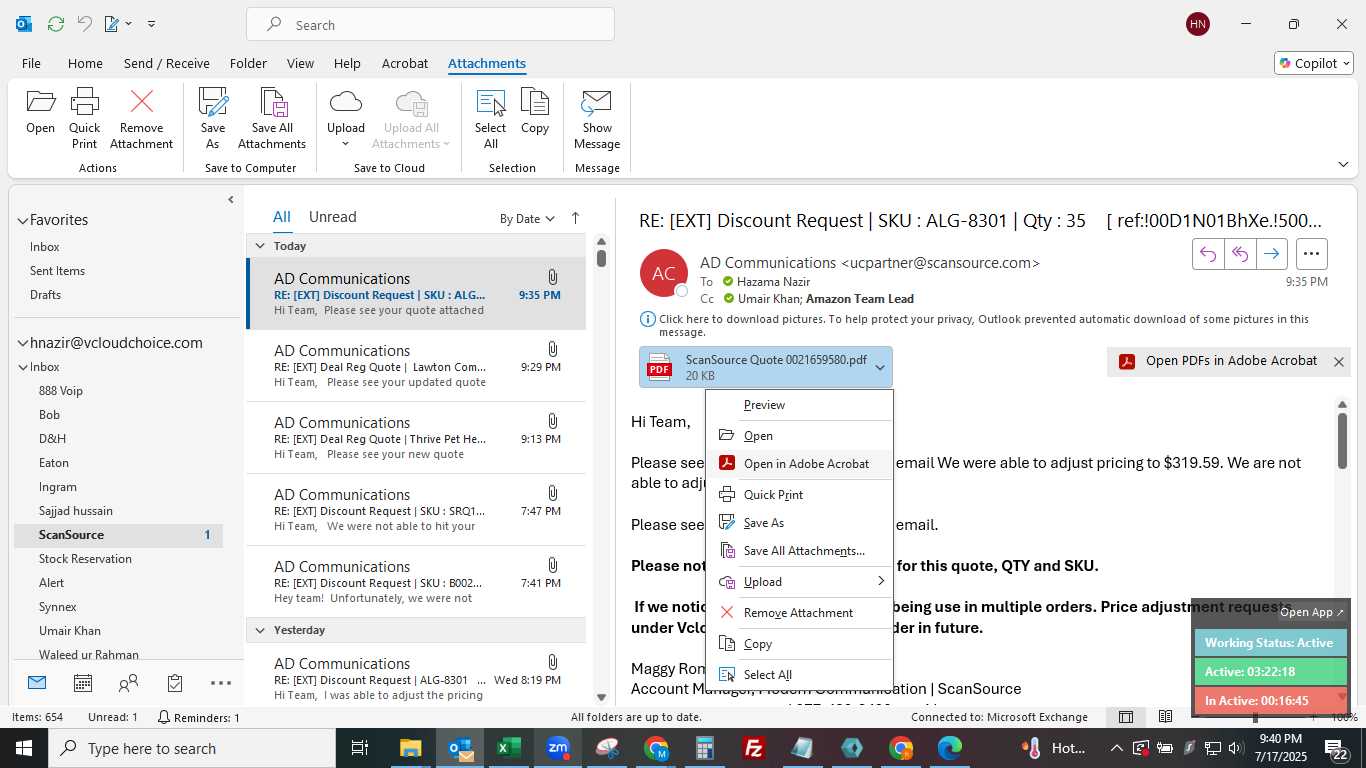Open the People view icon
This screenshot has width=1366, height=768.
(x=129, y=683)
